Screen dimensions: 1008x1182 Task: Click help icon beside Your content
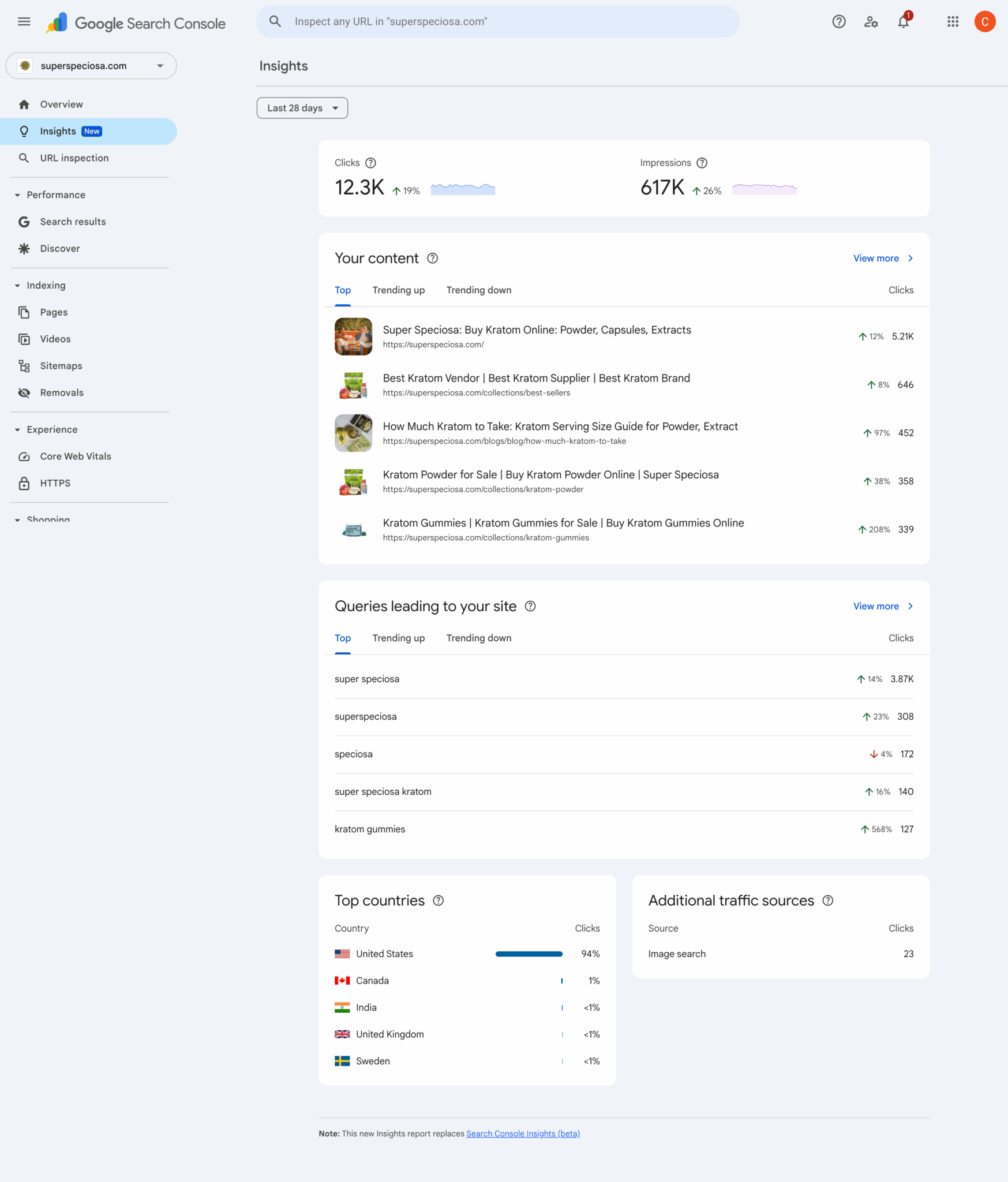click(x=432, y=259)
